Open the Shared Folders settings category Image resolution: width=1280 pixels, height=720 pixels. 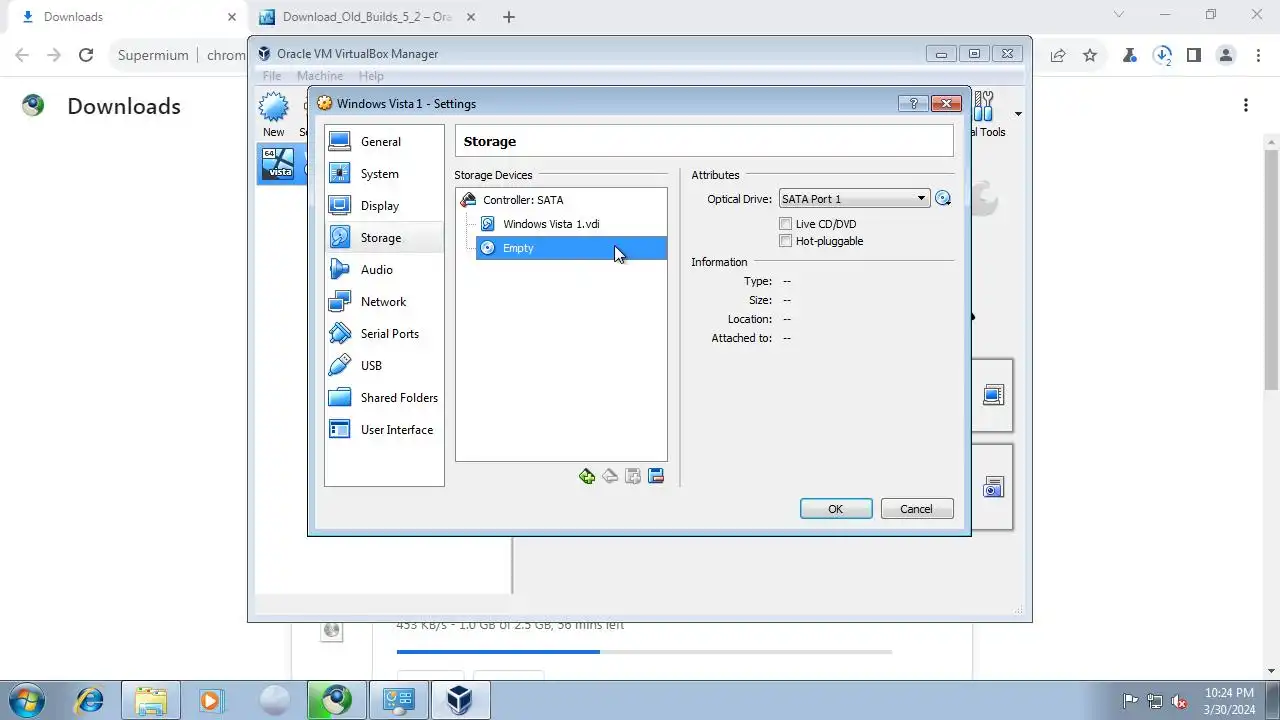coord(384,398)
